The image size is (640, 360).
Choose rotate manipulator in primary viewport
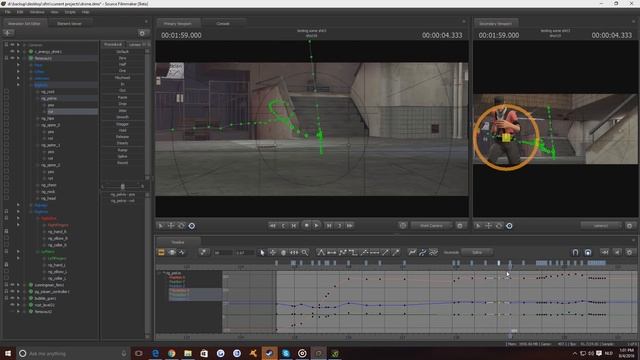181,226
